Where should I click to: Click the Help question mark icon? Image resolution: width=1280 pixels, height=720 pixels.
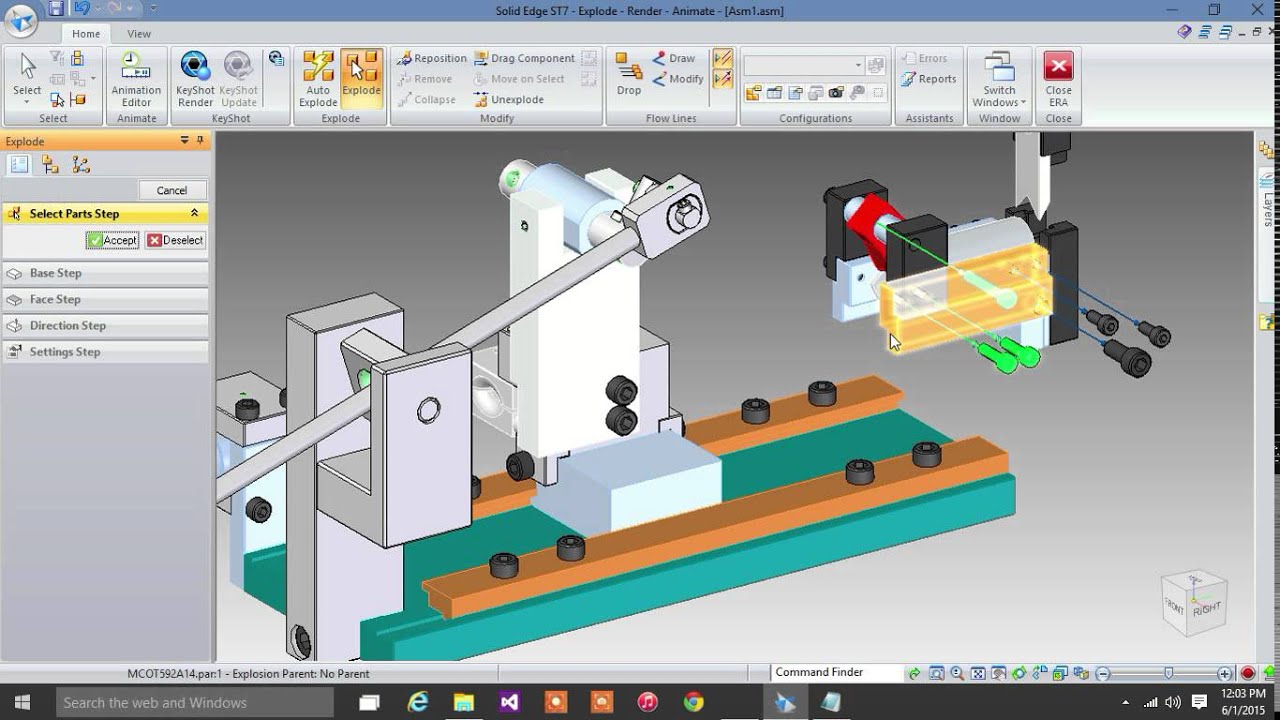[1185, 32]
